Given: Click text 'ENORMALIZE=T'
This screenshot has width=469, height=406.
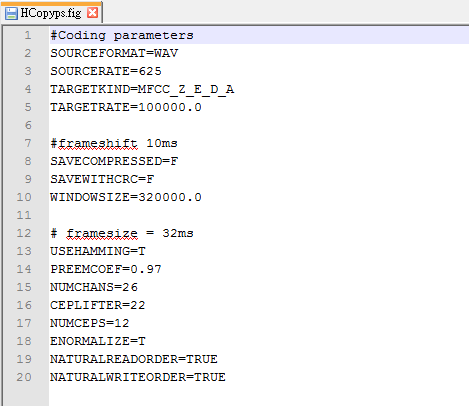Looking at the screenshot, I should (98, 341).
